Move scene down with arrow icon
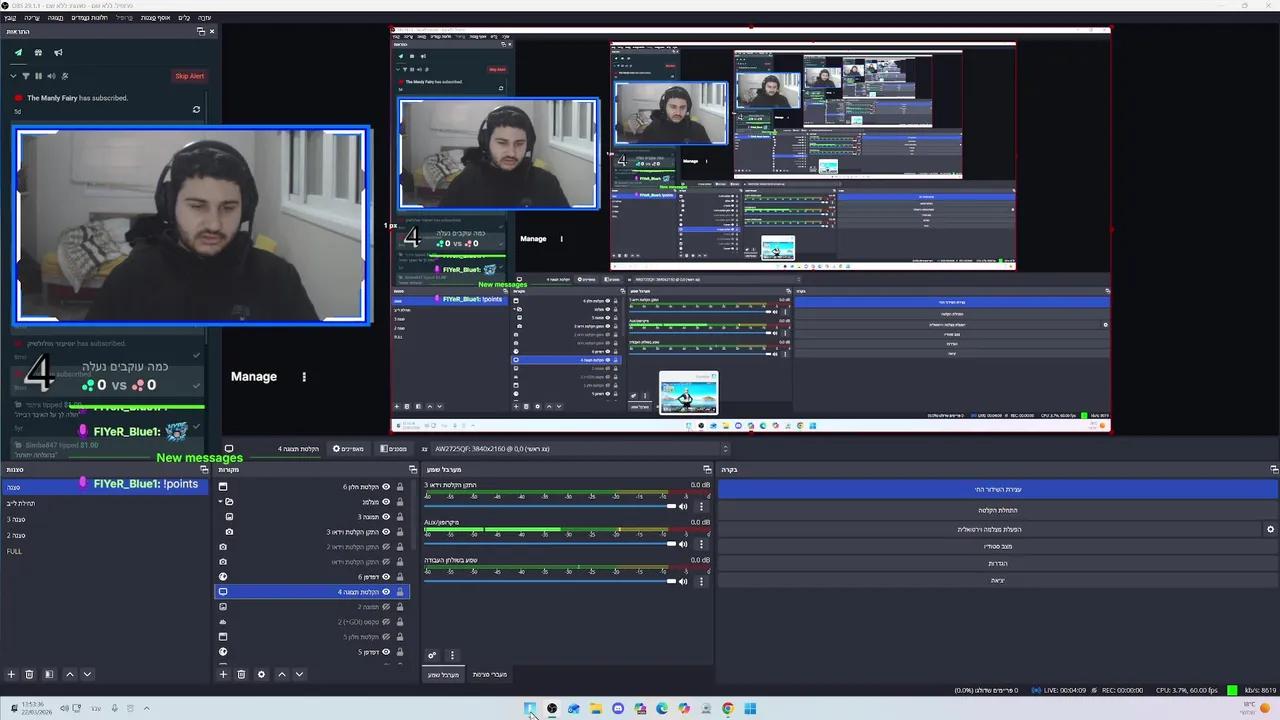The image size is (1280, 720). point(87,675)
